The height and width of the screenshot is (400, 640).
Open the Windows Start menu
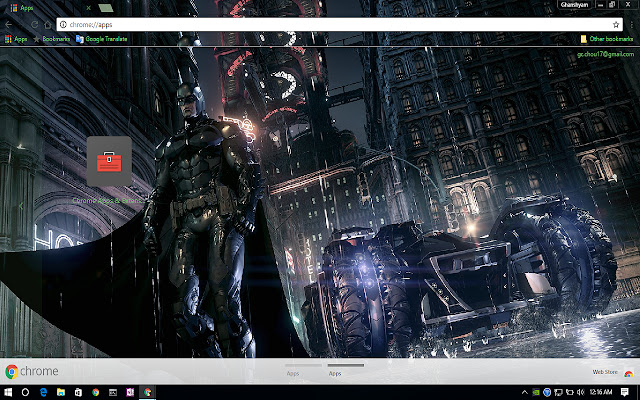coord(8,392)
